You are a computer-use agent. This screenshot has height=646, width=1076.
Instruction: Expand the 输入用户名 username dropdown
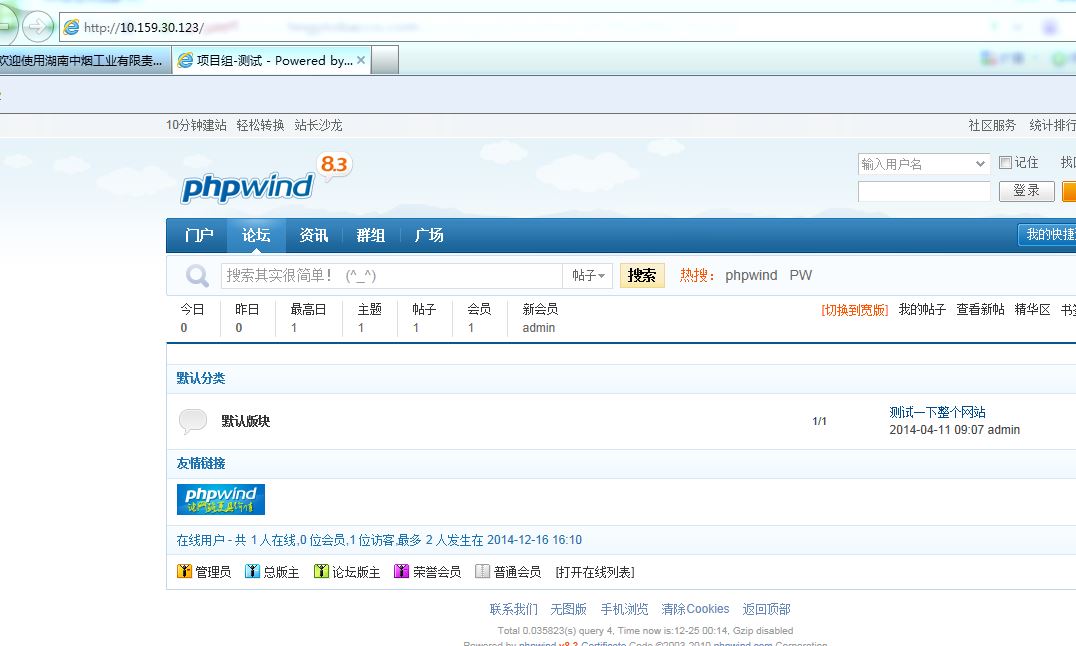click(x=981, y=164)
